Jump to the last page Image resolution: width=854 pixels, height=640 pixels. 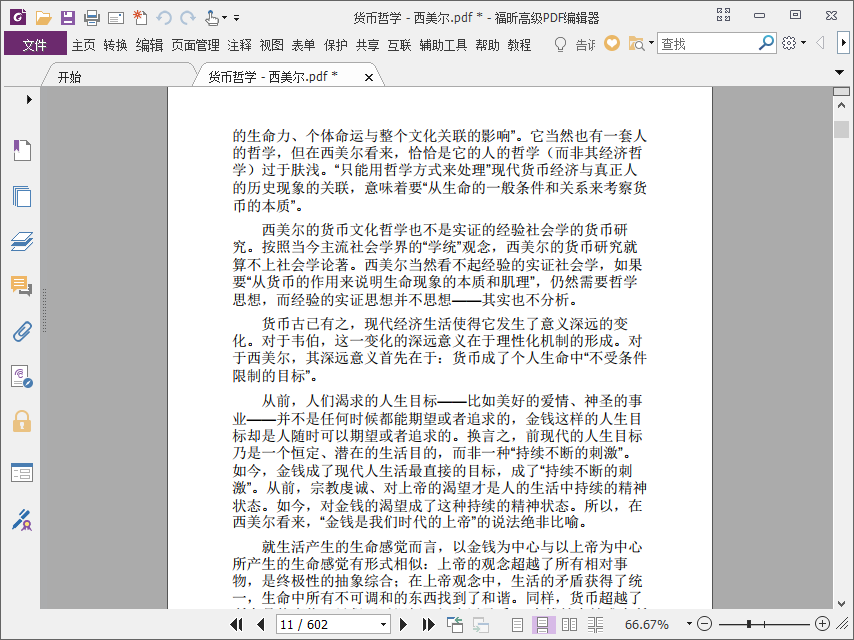428,624
